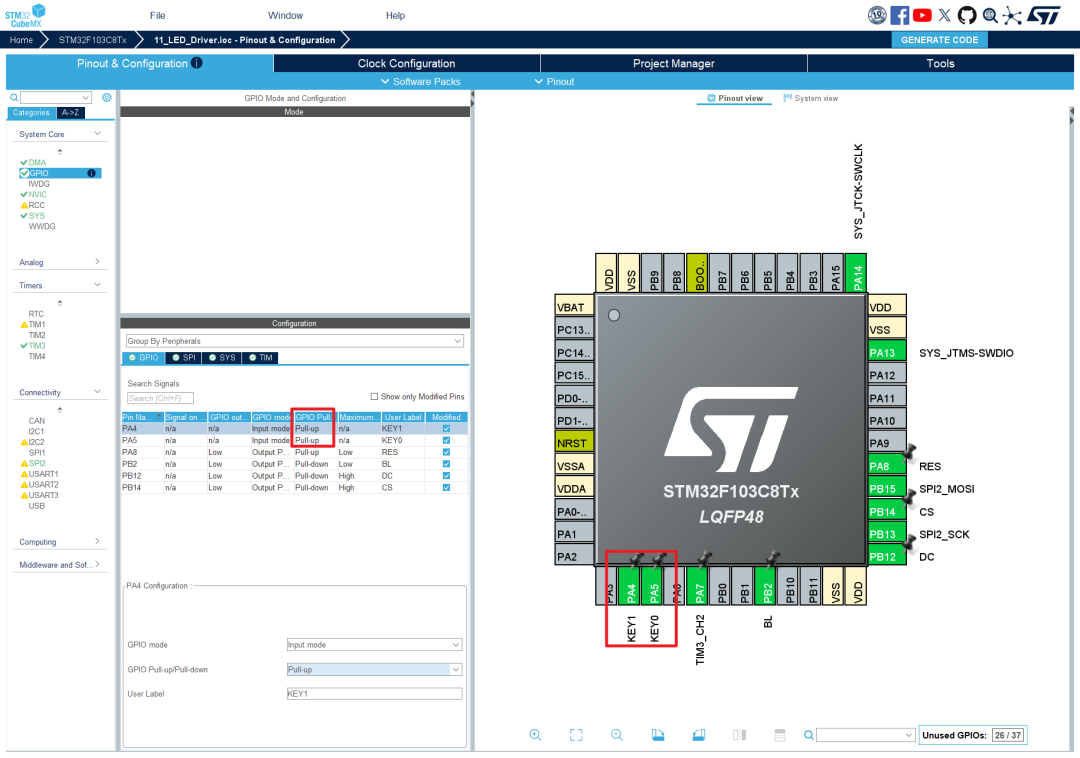The width and height of the screenshot is (1080, 758).
Task: Click the rotate-right chip view icon
Action: [x=698, y=735]
